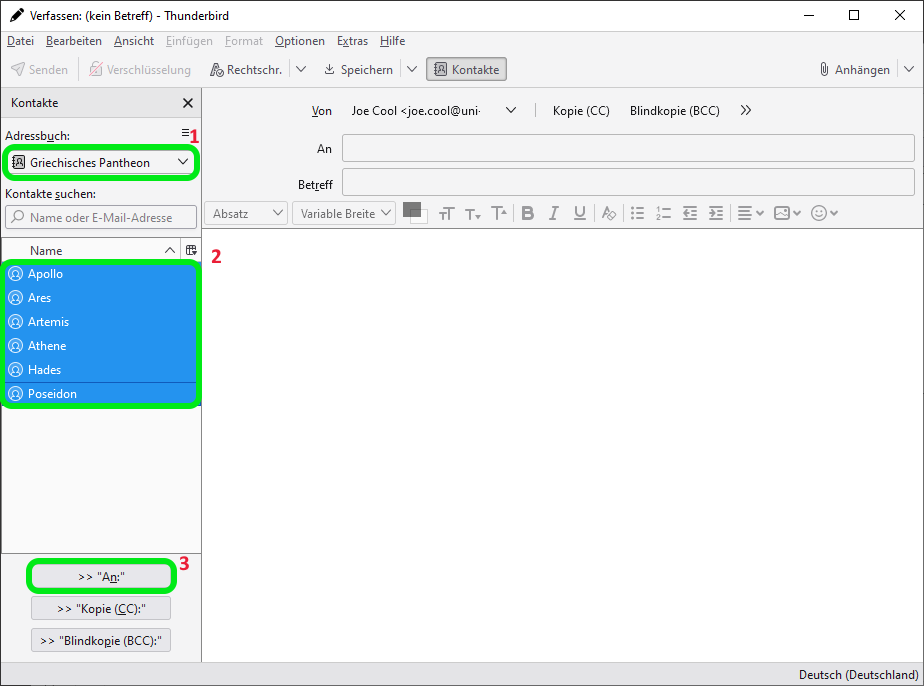
Task: Increase text indent
Action: point(715,213)
